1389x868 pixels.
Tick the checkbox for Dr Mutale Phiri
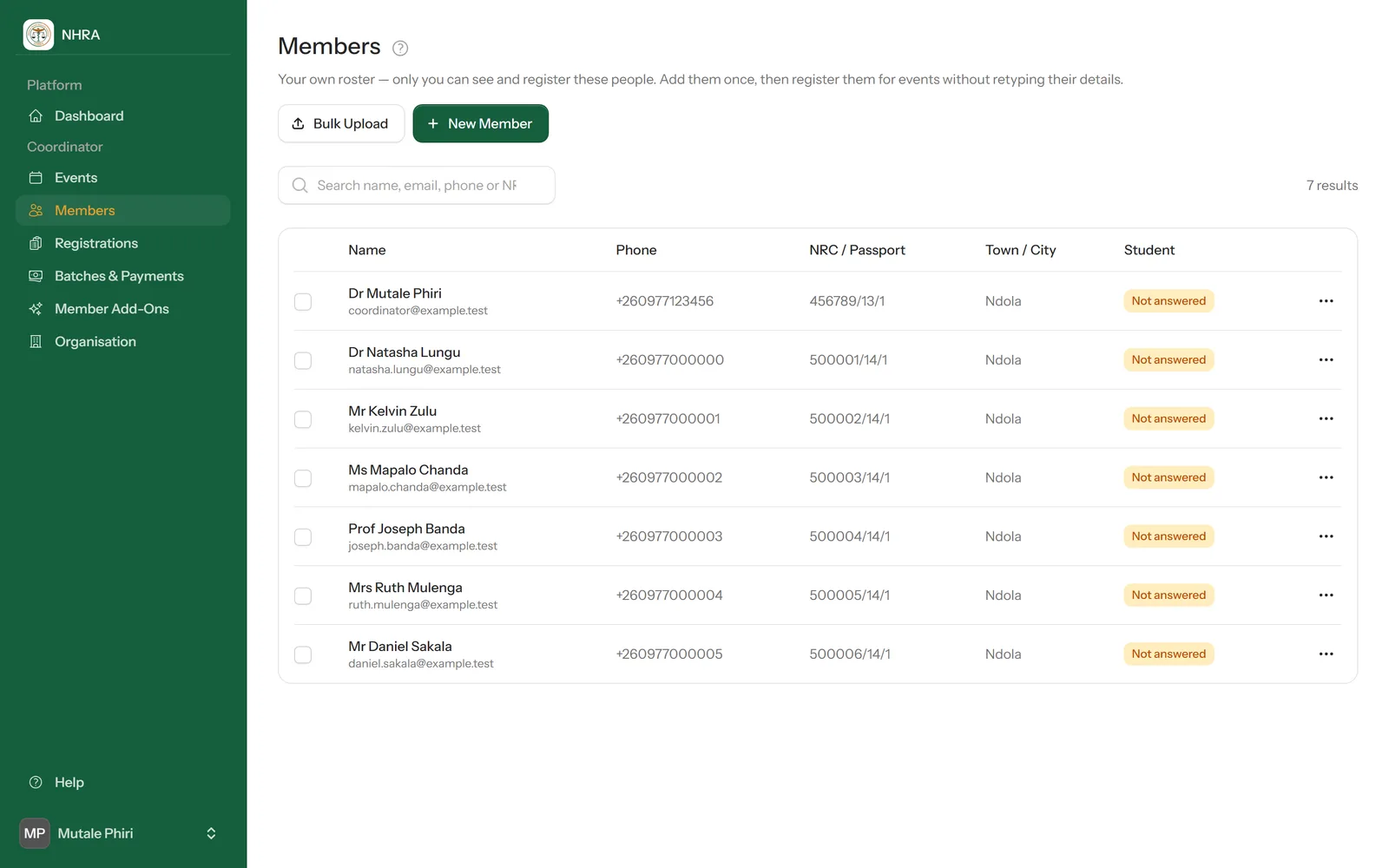point(303,302)
